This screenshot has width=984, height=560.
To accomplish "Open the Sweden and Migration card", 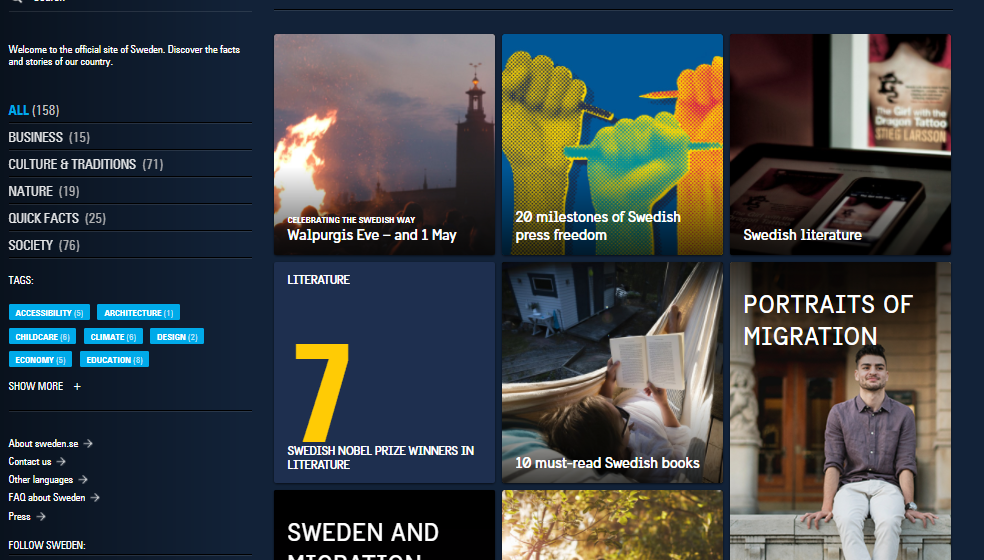I will tap(384, 525).
